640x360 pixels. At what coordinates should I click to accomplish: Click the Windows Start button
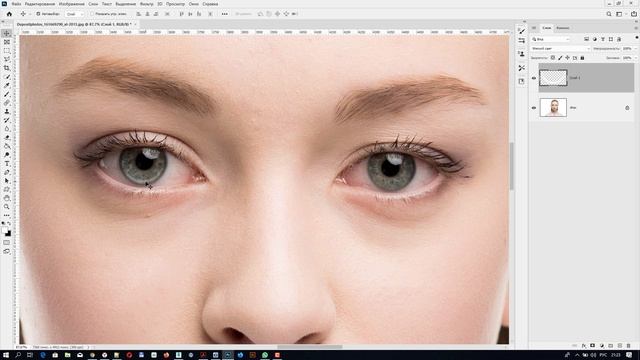[6, 355]
